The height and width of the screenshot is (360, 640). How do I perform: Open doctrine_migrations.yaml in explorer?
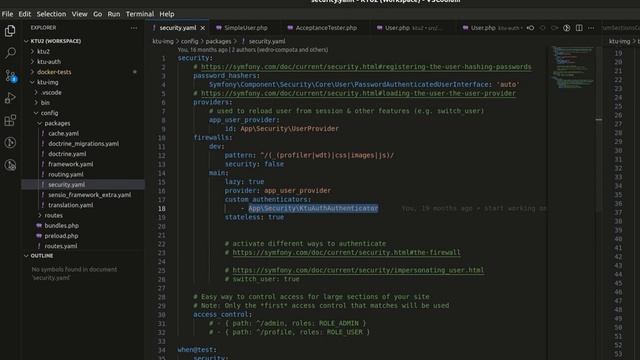click(x=83, y=144)
